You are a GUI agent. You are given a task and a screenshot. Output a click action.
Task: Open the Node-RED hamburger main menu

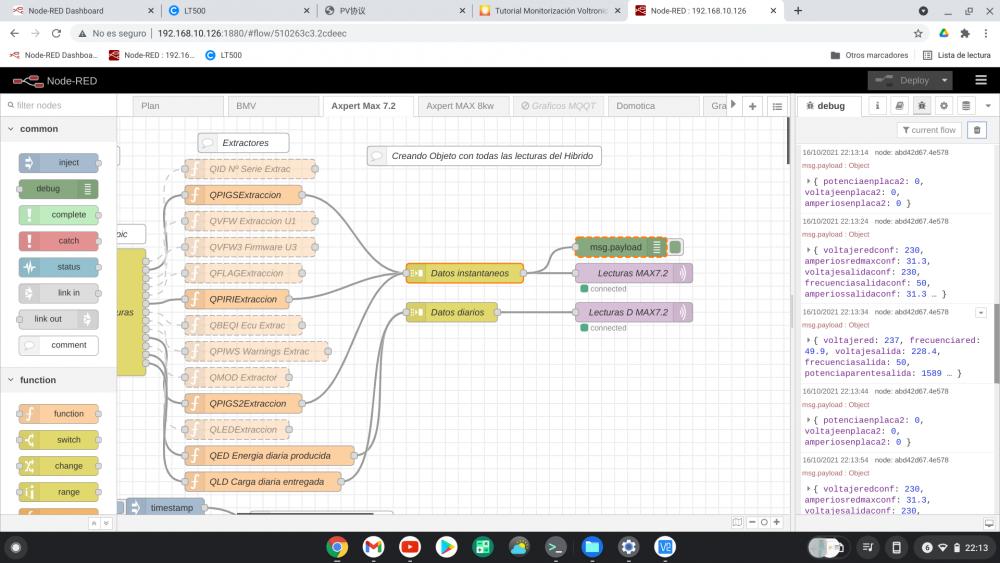[x=981, y=80]
